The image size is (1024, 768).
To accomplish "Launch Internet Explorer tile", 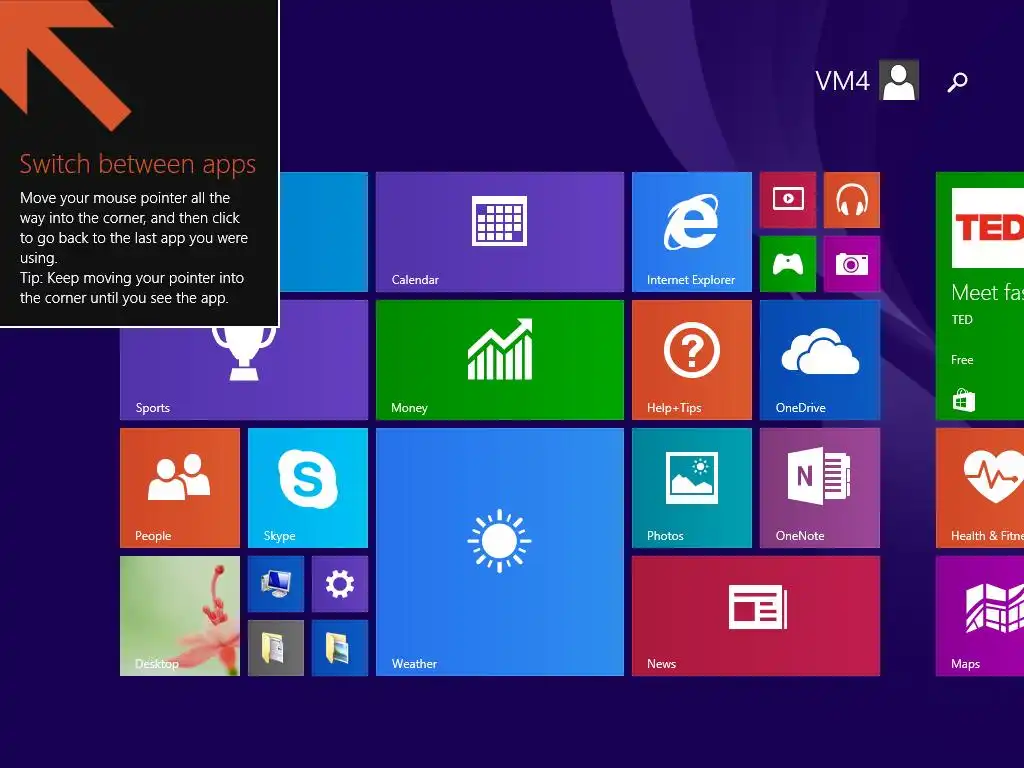I will pyautogui.click(x=692, y=232).
